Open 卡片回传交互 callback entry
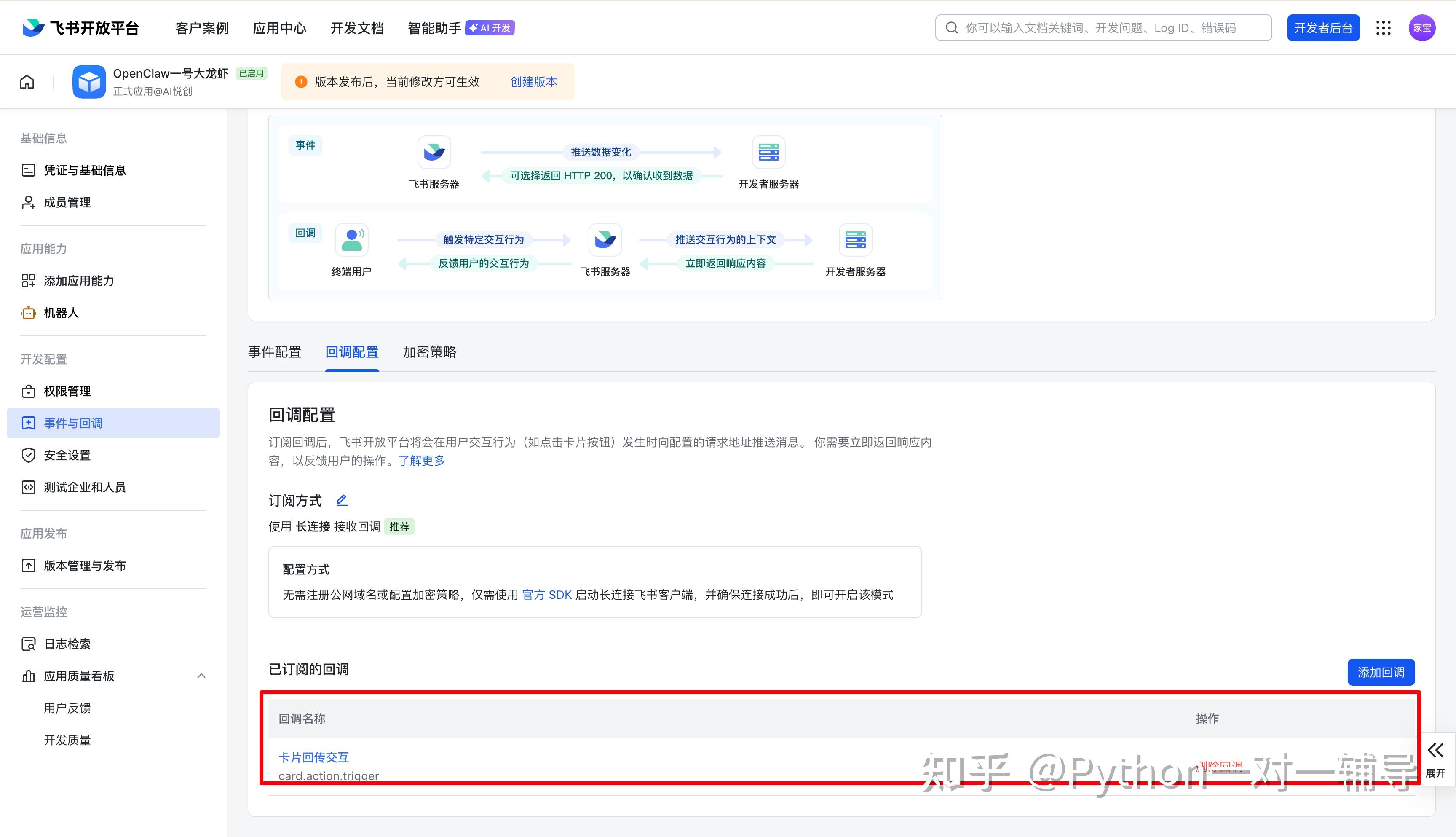The height and width of the screenshot is (837, 1456). click(314, 757)
